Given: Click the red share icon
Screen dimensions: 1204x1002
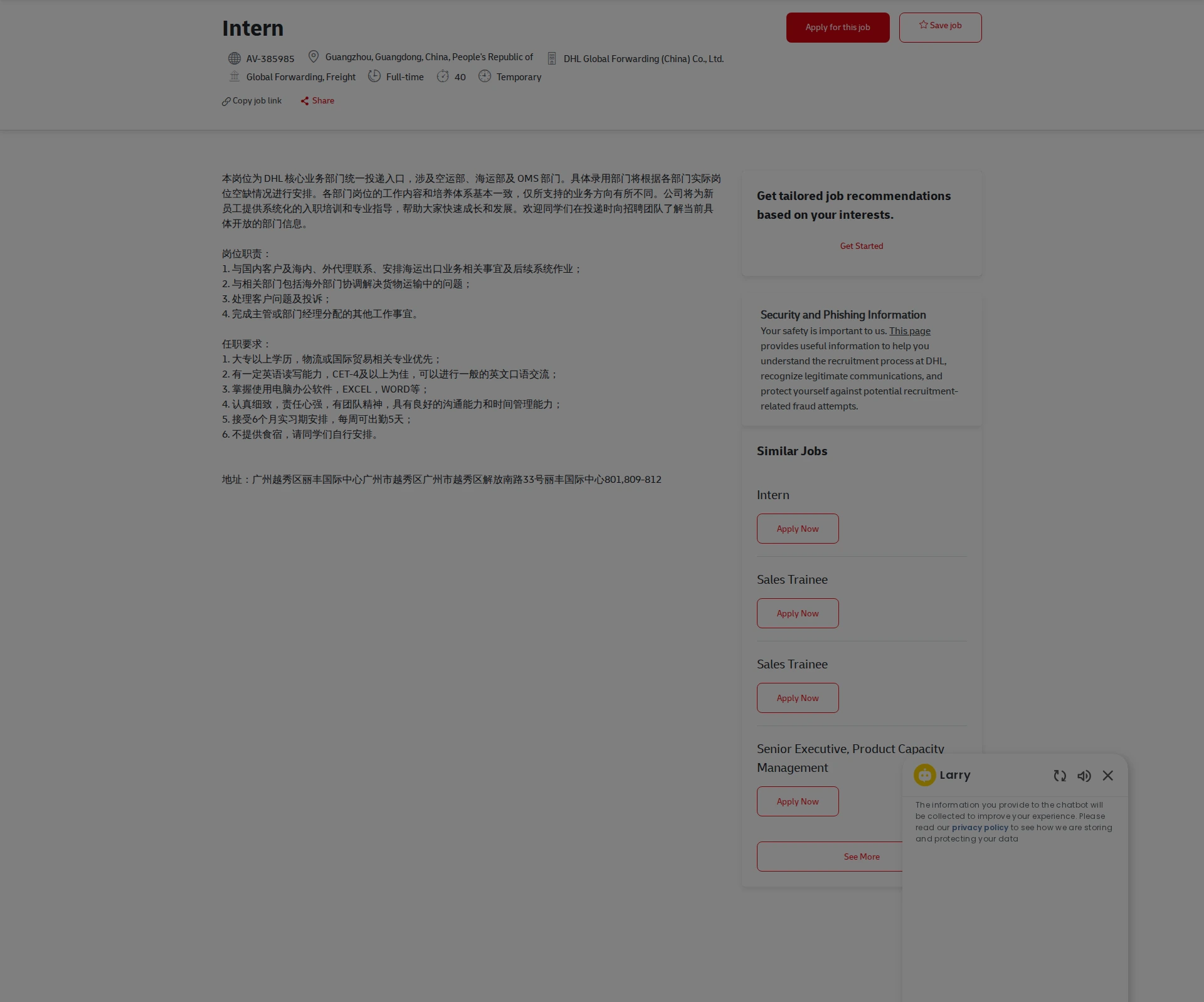Looking at the screenshot, I should (x=305, y=101).
